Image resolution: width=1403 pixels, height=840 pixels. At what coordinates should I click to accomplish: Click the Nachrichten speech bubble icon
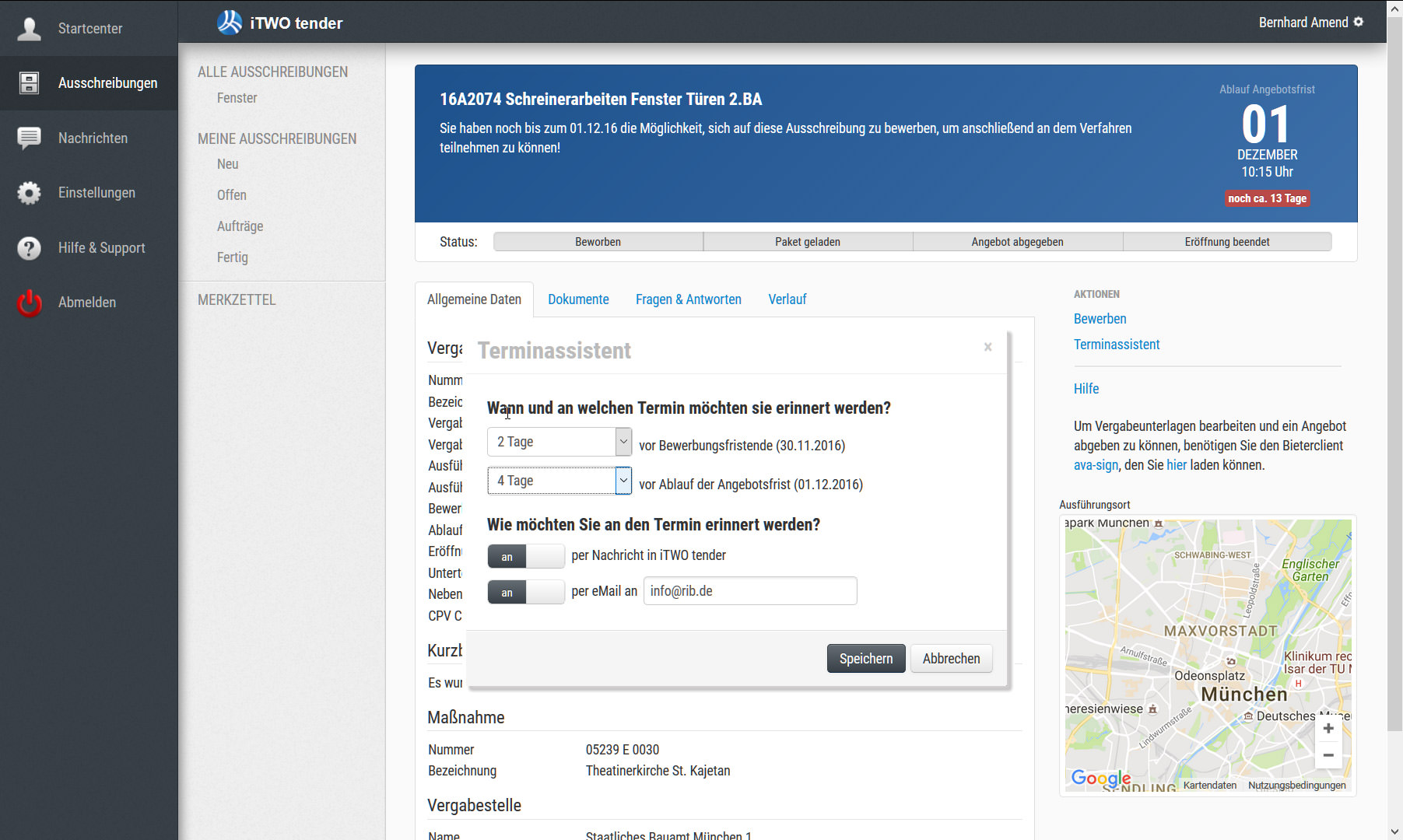pos(30,138)
